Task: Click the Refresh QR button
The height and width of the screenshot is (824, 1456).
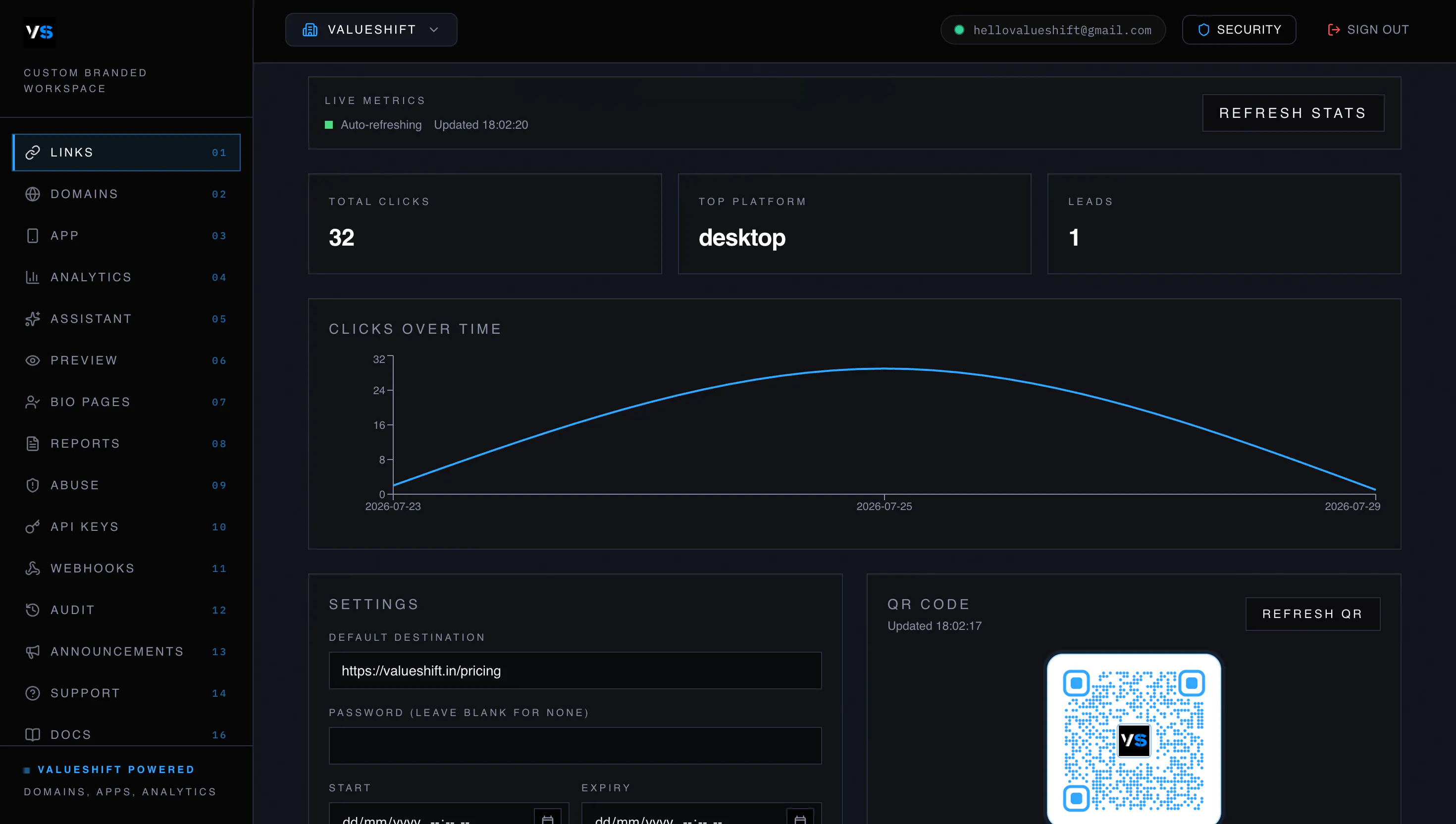Action: point(1312,614)
